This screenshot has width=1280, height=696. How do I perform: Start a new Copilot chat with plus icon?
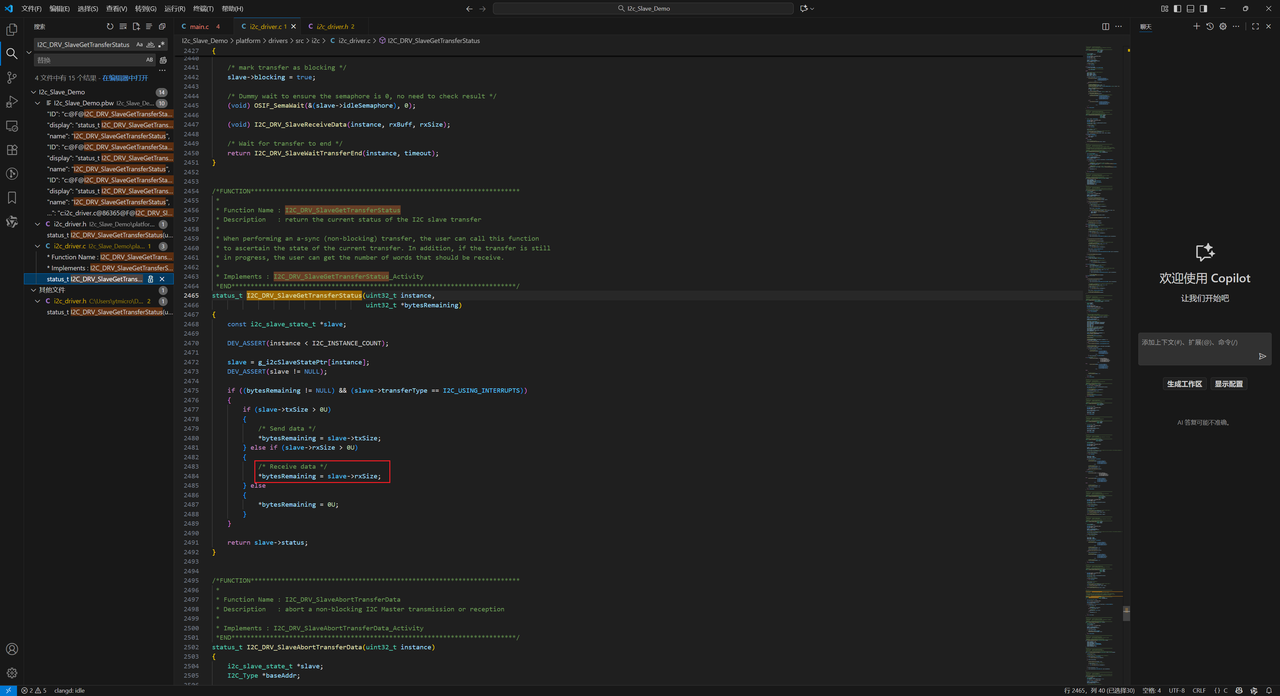coord(1196,26)
